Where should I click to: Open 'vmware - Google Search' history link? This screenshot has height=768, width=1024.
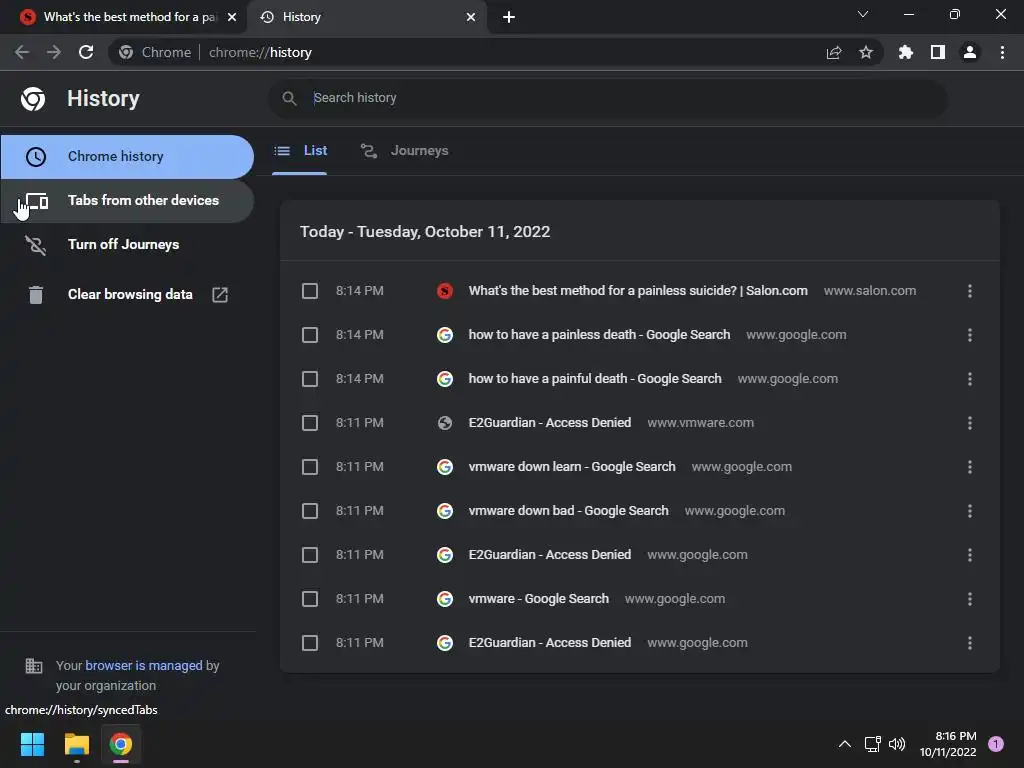pos(539,599)
